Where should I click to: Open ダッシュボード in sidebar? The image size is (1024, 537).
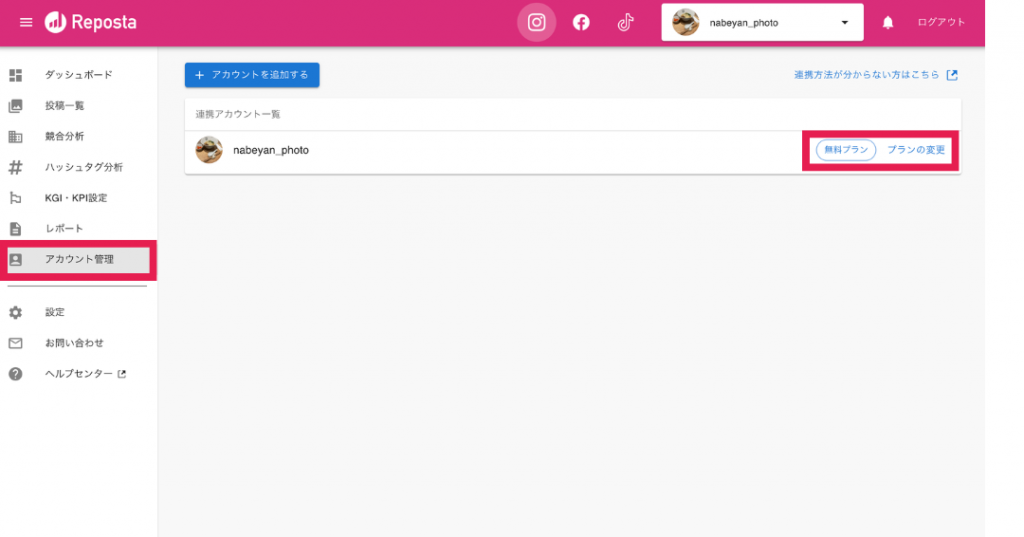[x=78, y=75]
